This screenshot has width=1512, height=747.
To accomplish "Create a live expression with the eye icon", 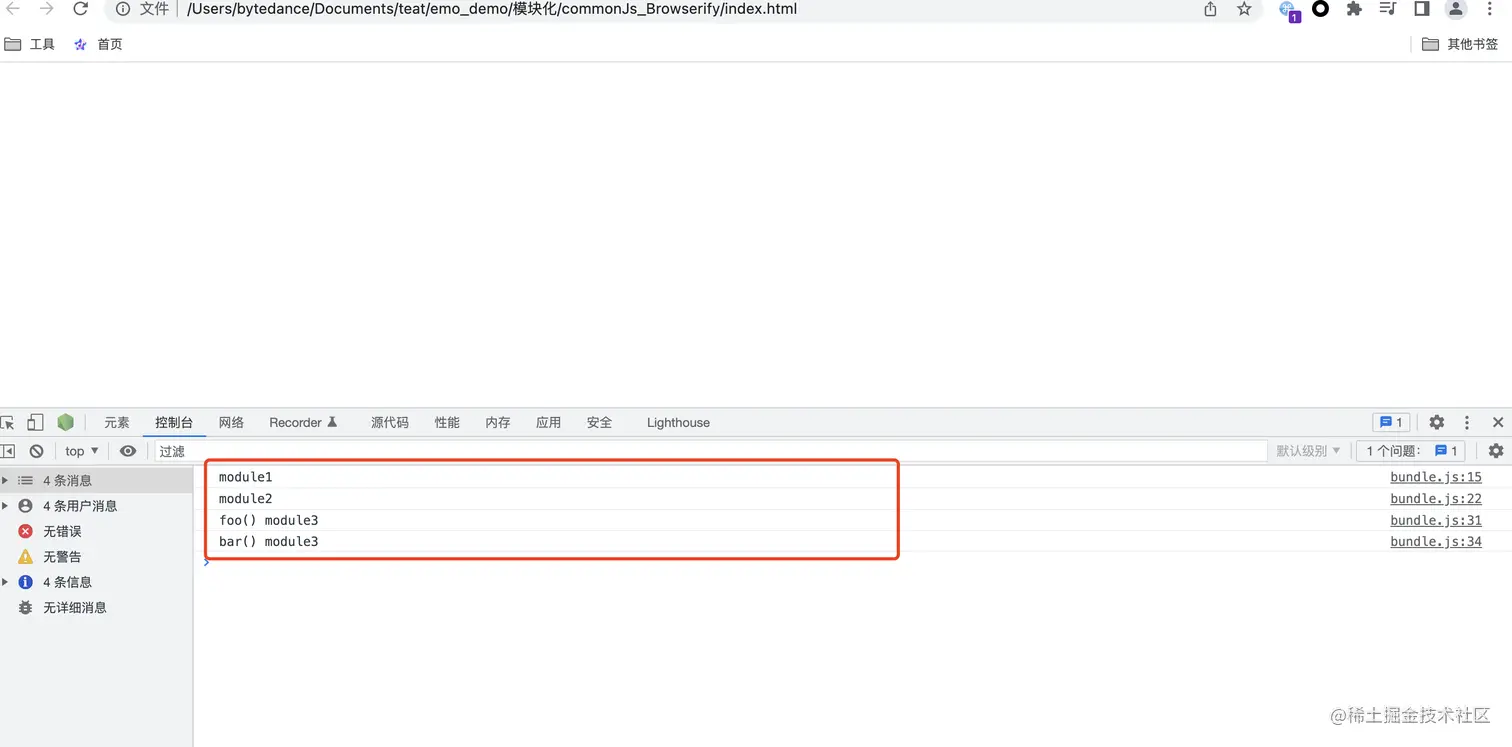I will [x=128, y=451].
